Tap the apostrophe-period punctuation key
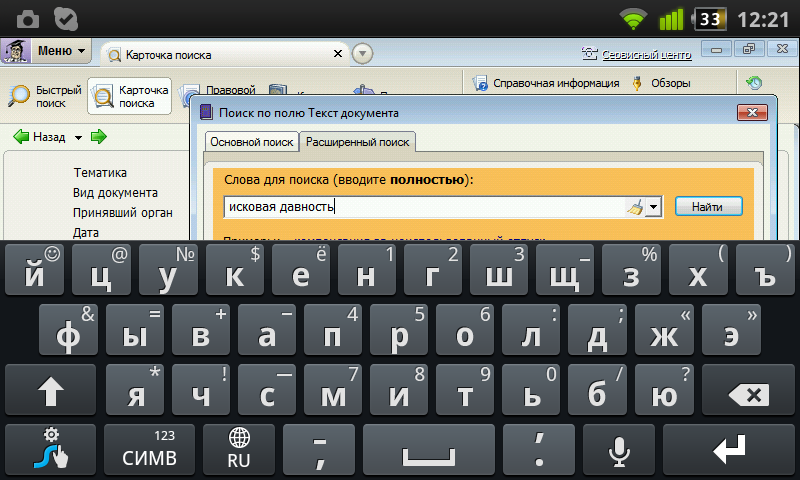Image resolution: width=800 pixels, height=480 pixels. (x=539, y=449)
